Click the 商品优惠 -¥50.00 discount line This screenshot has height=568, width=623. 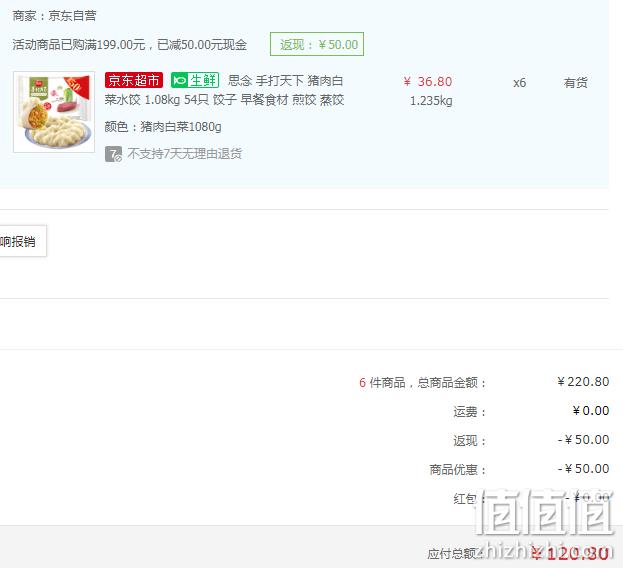[519, 469]
